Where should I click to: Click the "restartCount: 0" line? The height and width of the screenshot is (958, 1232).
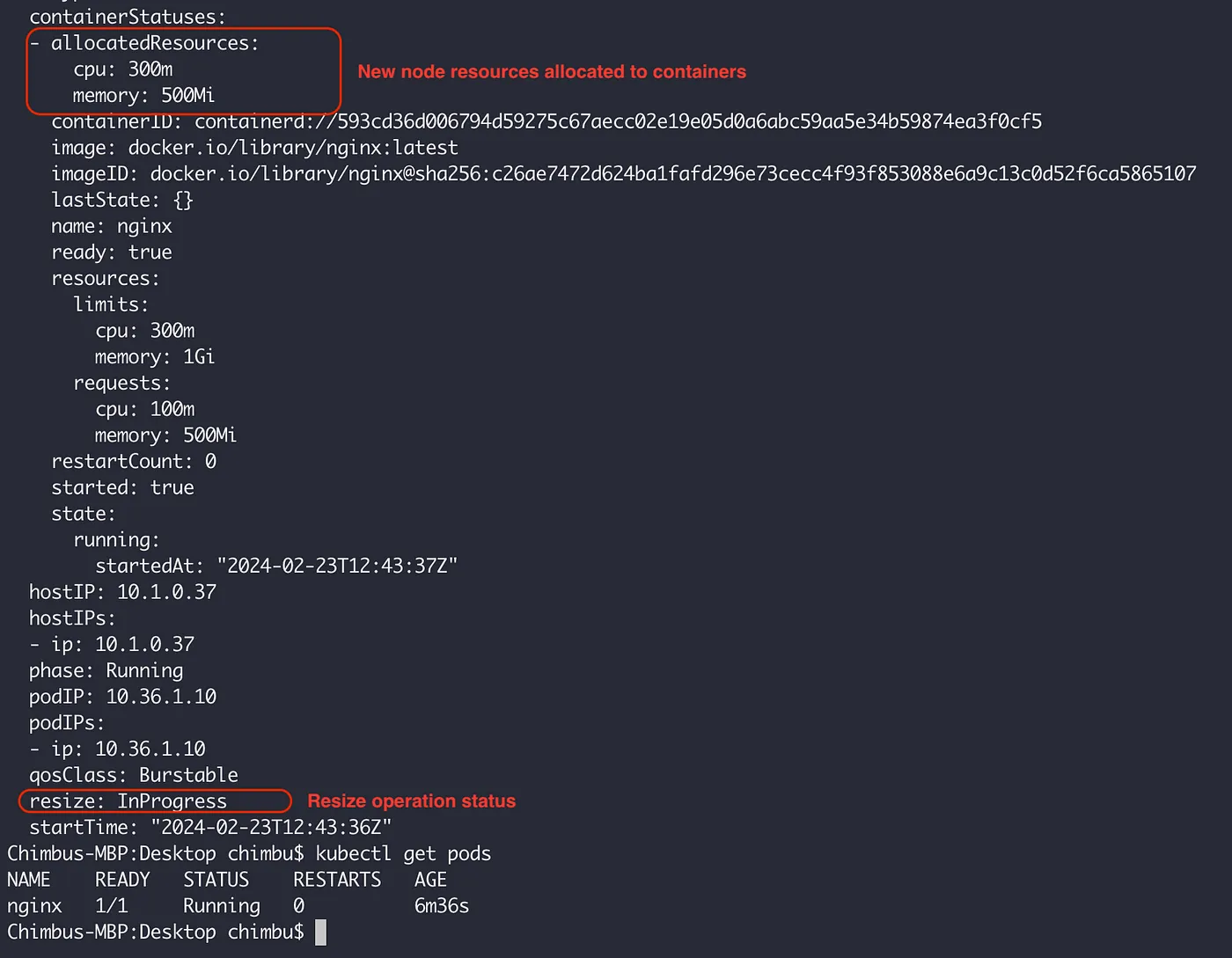134,462
